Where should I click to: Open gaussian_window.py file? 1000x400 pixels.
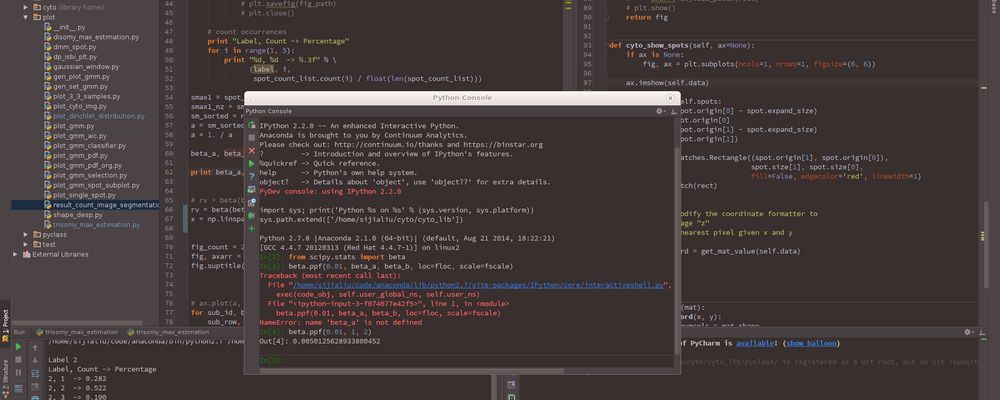[85, 66]
